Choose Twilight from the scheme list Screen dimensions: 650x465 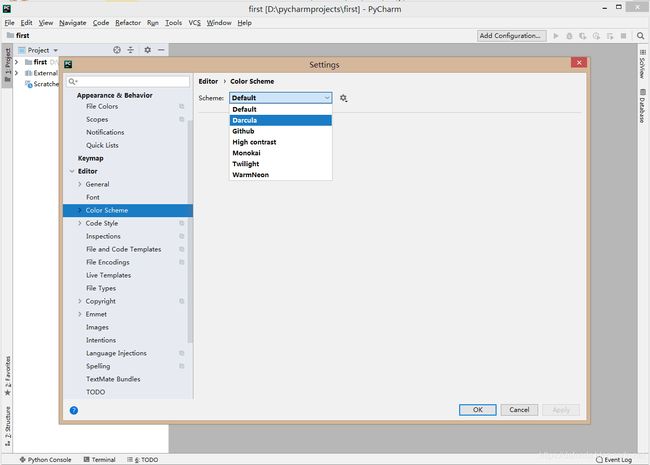281,164
